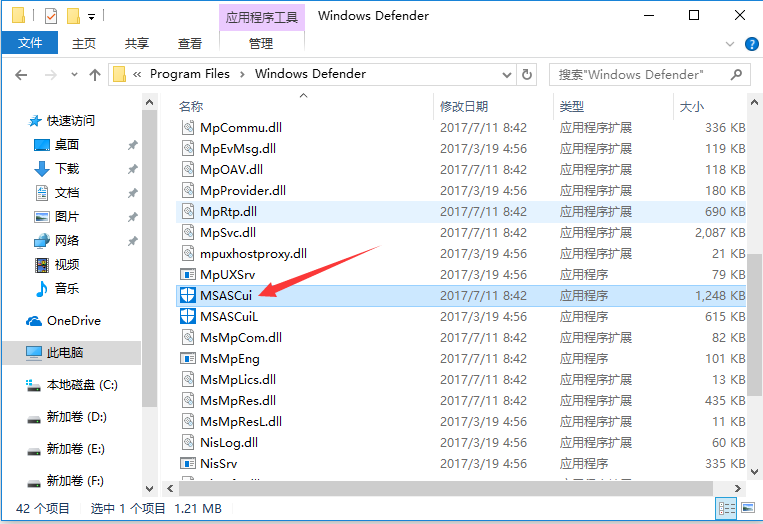This screenshot has width=763, height=524.
Task: Click the Up directory arrow button
Action: coord(95,74)
